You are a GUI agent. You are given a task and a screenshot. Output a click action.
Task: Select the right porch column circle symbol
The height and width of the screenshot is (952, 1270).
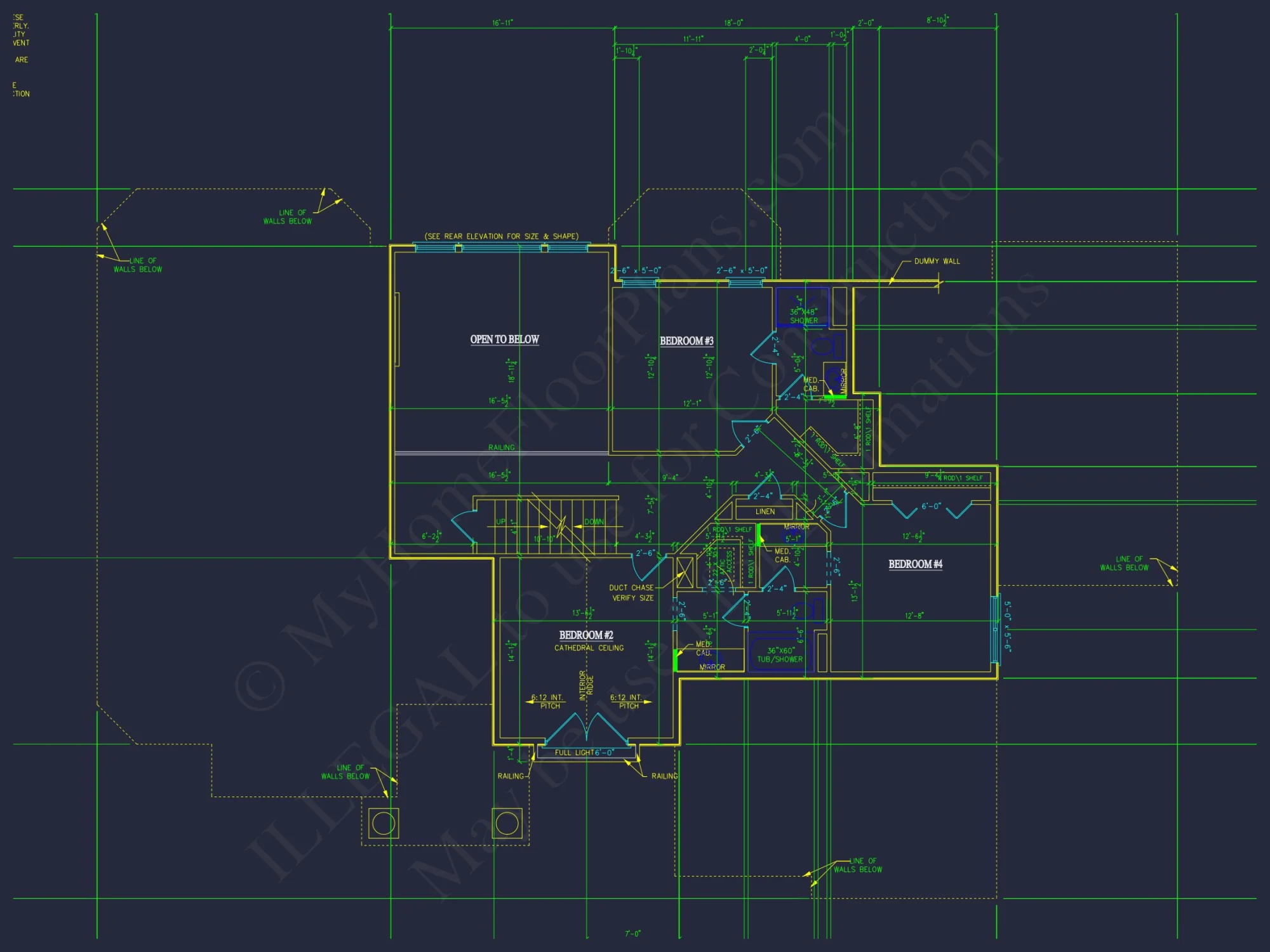[507, 823]
